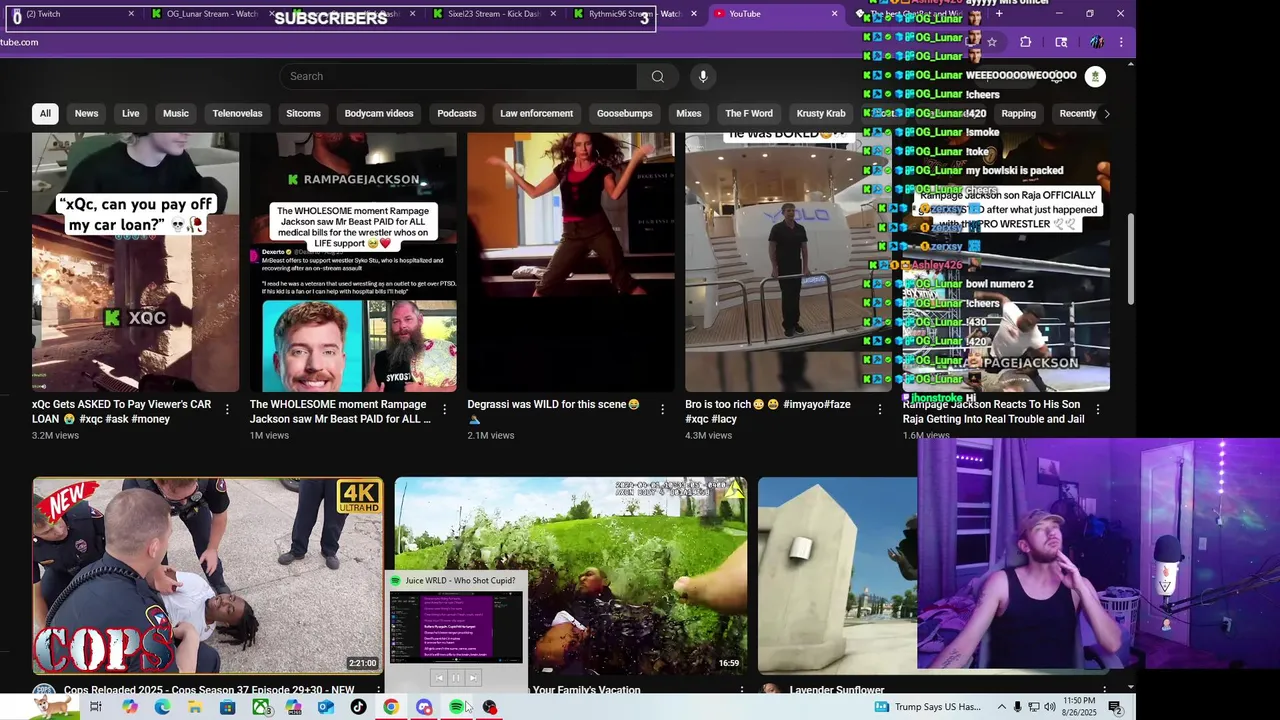Open Task View from the taskbar
This screenshot has width=1280, height=720.
(x=96, y=707)
